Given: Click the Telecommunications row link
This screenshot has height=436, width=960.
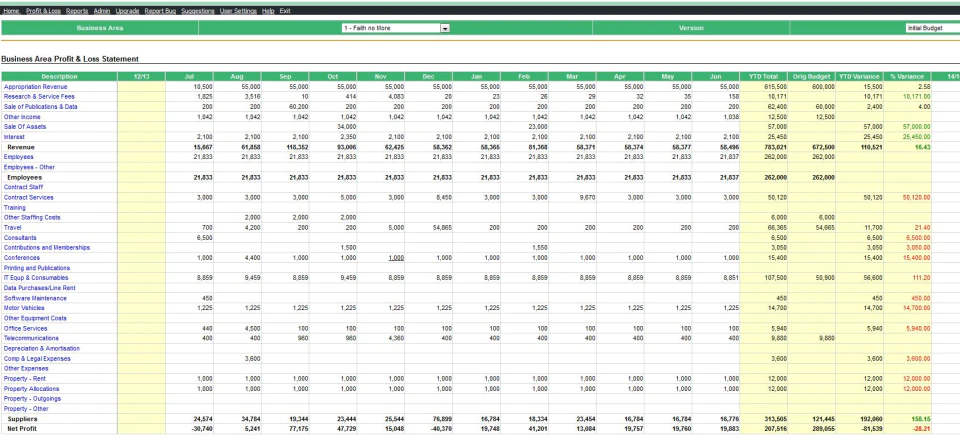Looking at the screenshot, I should 31,338.
